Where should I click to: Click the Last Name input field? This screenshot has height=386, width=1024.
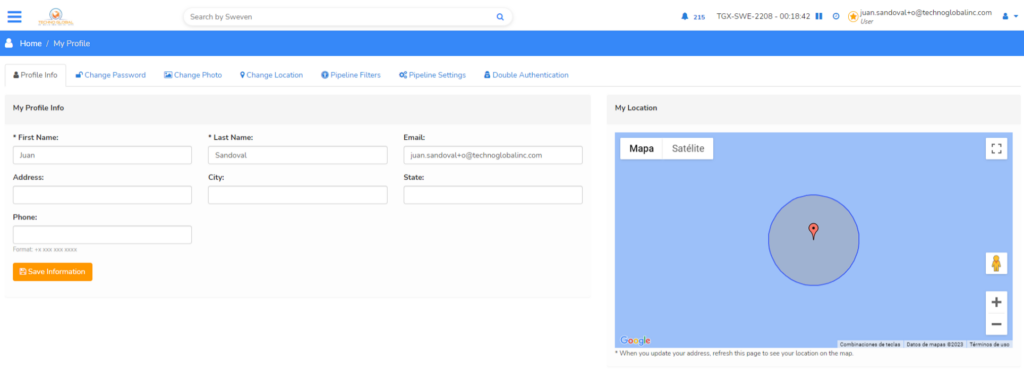pyautogui.click(x=298, y=155)
